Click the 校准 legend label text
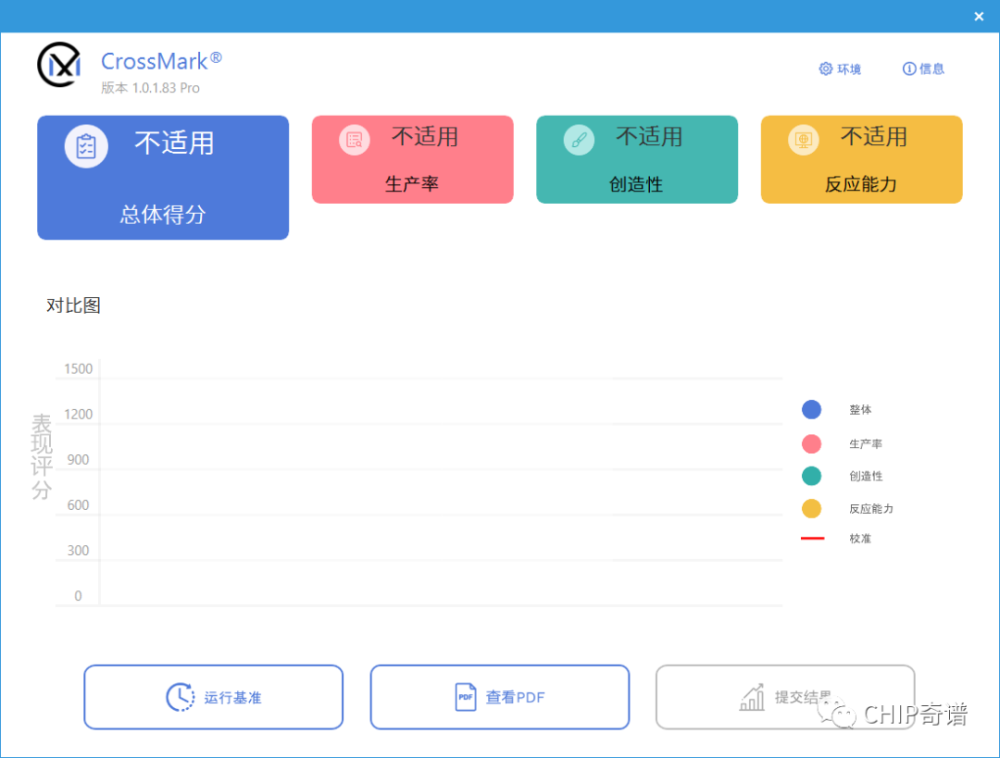 point(860,538)
